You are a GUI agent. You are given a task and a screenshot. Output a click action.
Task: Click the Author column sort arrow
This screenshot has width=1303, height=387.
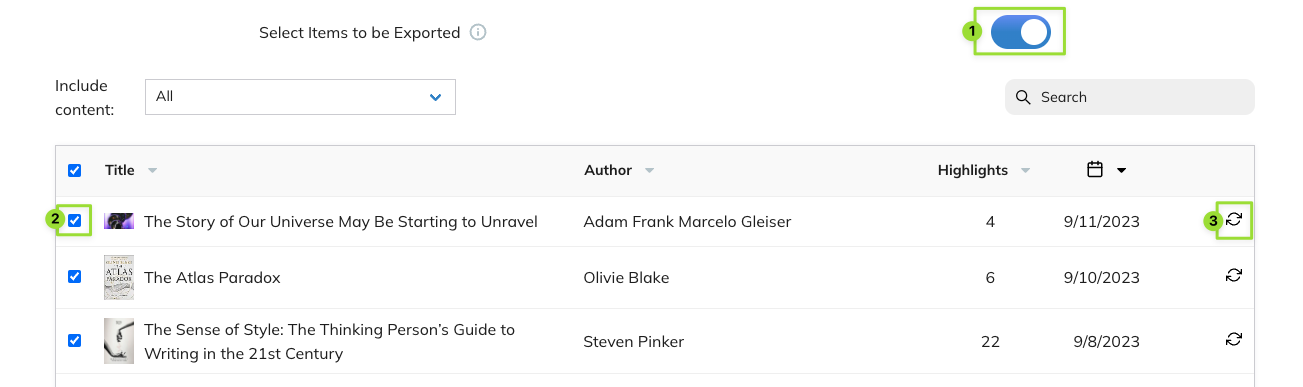649,171
